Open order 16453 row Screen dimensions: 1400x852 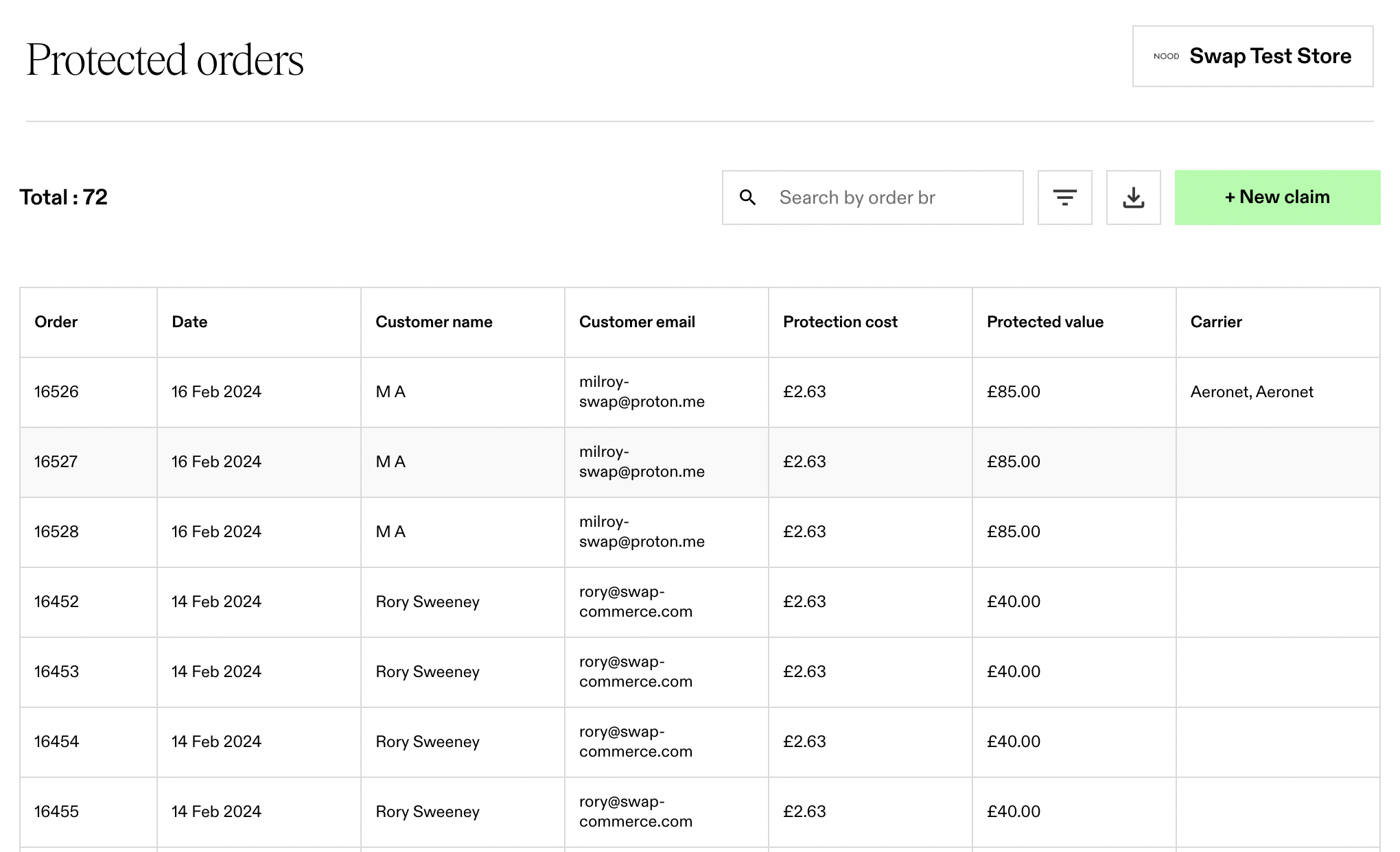pyautogui.click(x=699, y=672)
